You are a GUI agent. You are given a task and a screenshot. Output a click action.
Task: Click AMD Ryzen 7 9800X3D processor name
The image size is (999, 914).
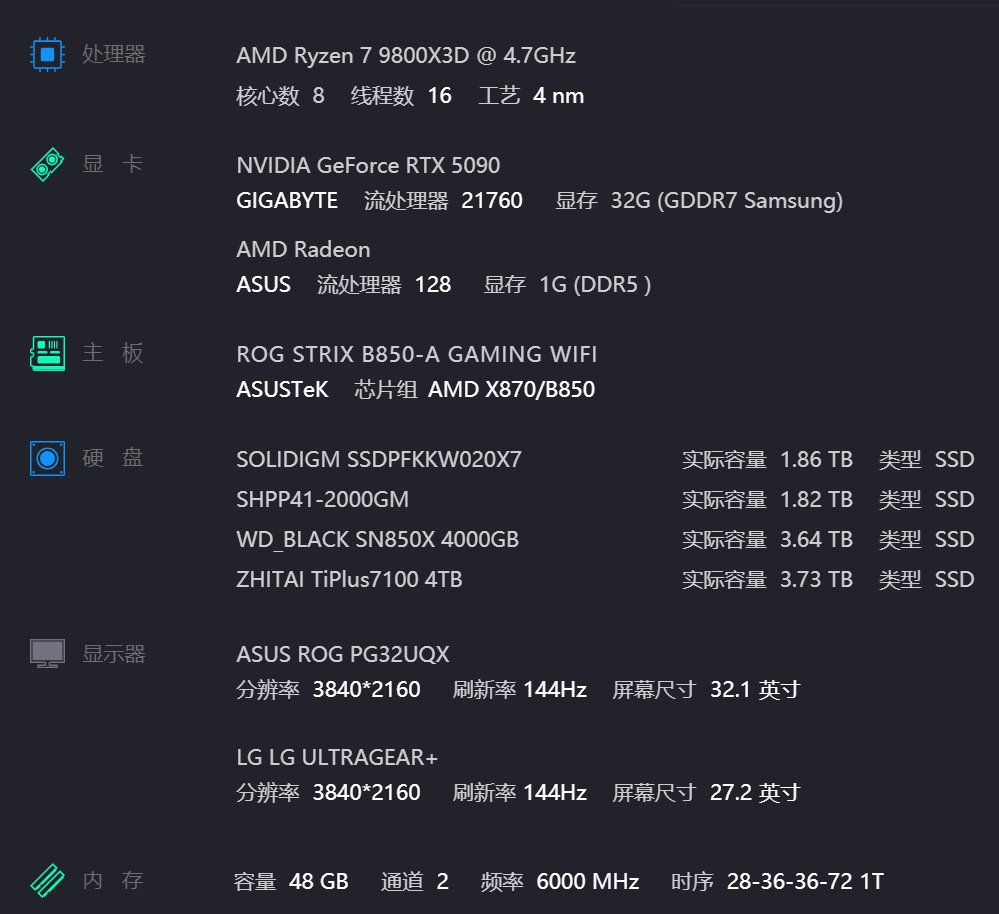pyautogui.click(x=406, y=55)
